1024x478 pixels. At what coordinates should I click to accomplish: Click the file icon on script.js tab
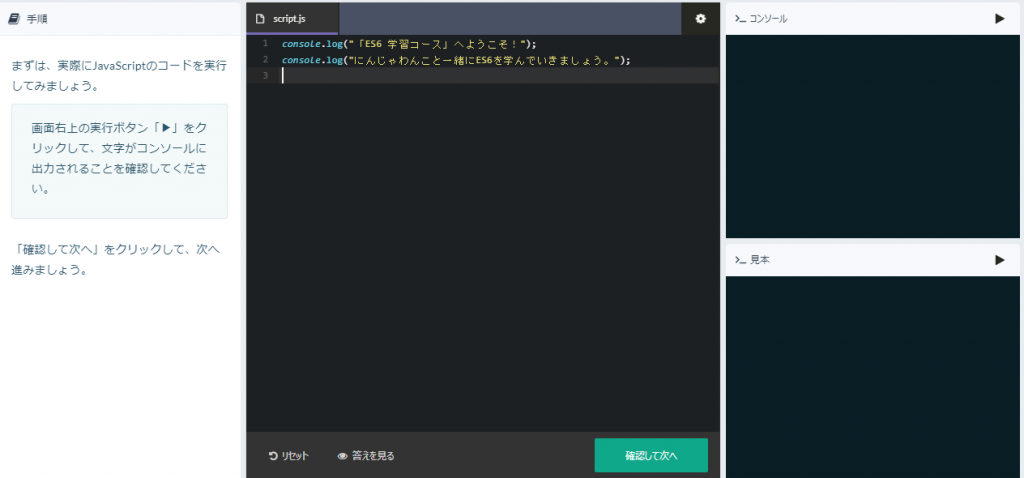click(x=261, y=19)
